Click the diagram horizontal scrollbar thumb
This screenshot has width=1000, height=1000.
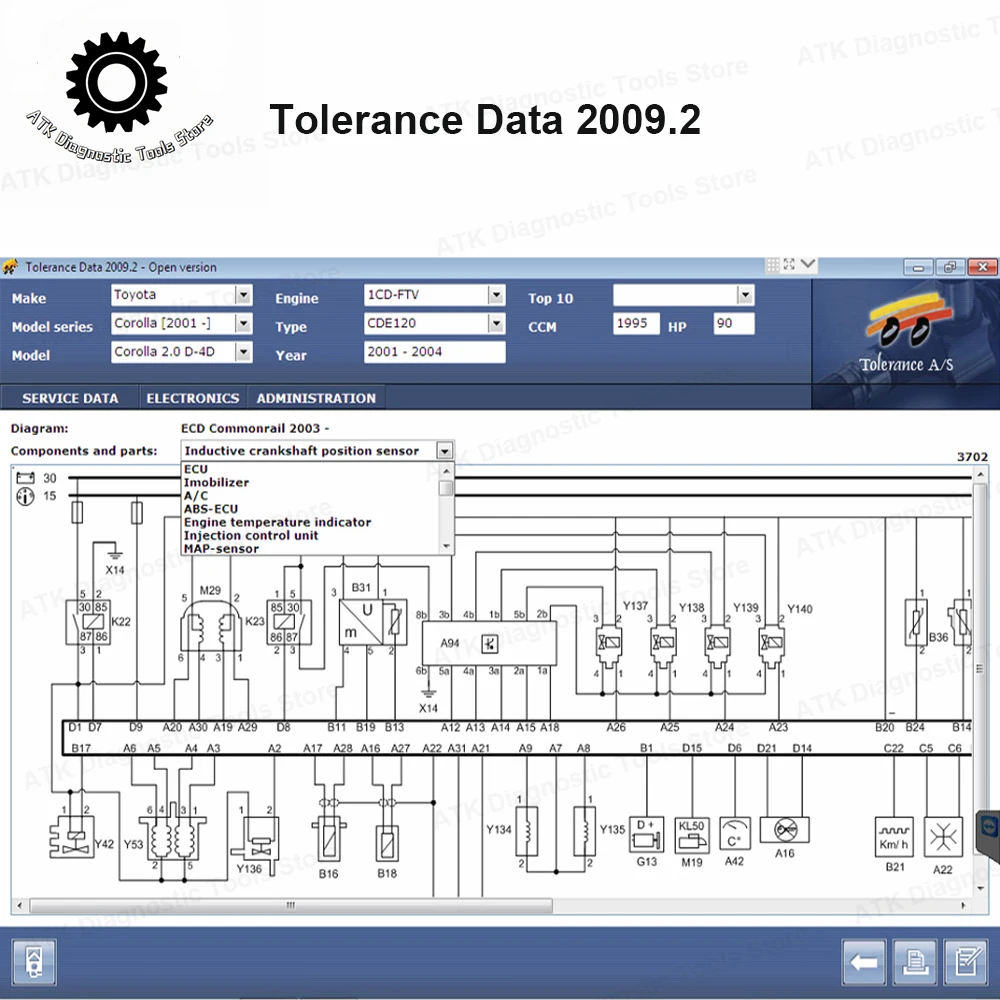click(291, 906)
